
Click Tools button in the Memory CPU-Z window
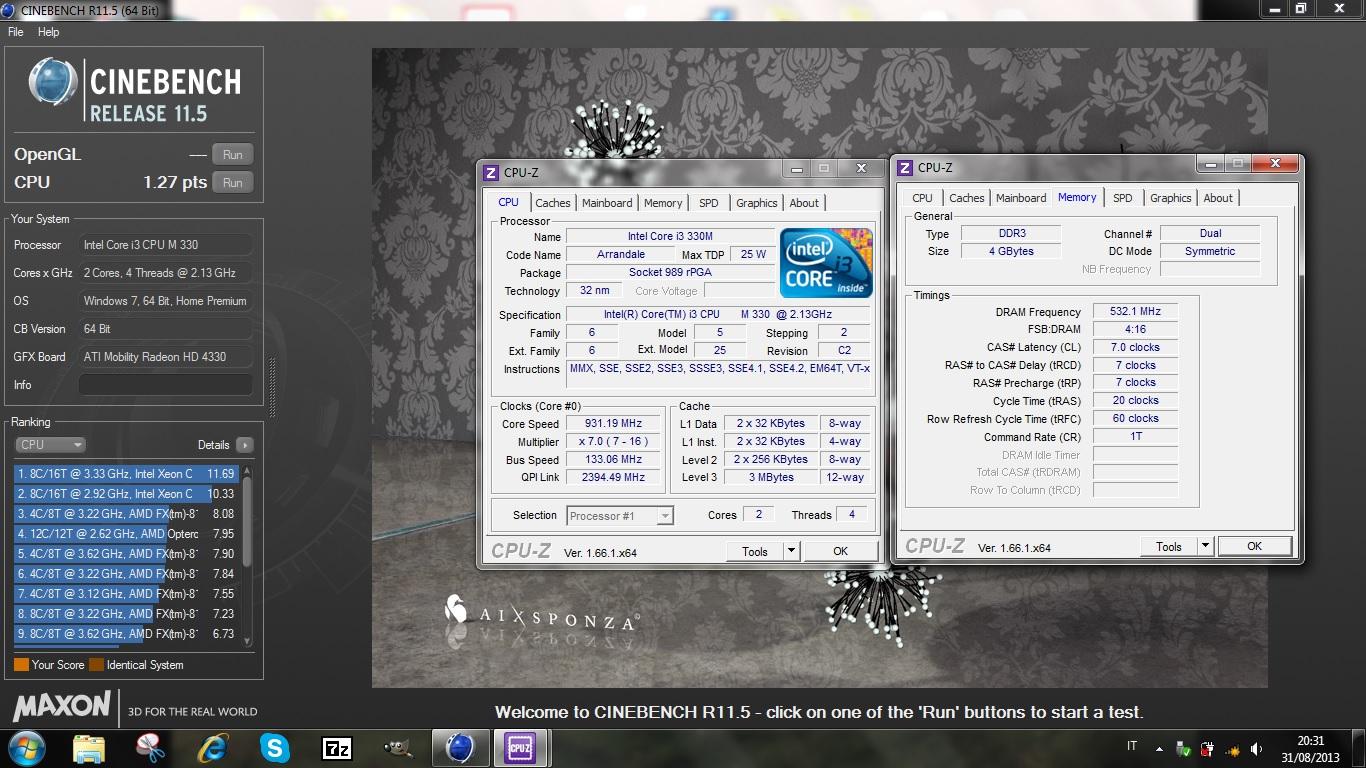point(1169,546)
